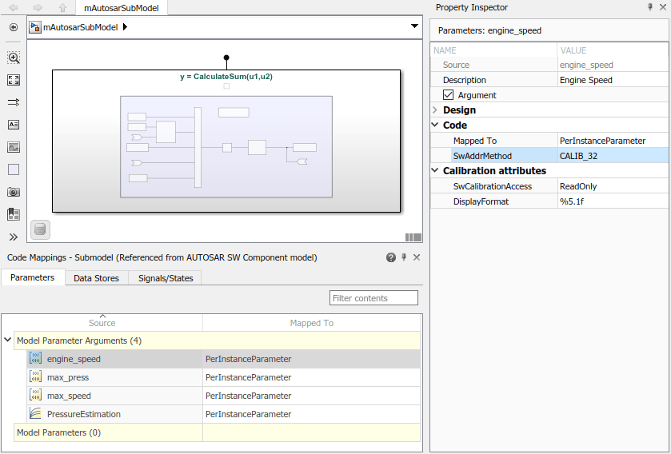Collapse the Code section
Image resolution: width=671 pixels, height=454 pixels.
coord(435,125)
